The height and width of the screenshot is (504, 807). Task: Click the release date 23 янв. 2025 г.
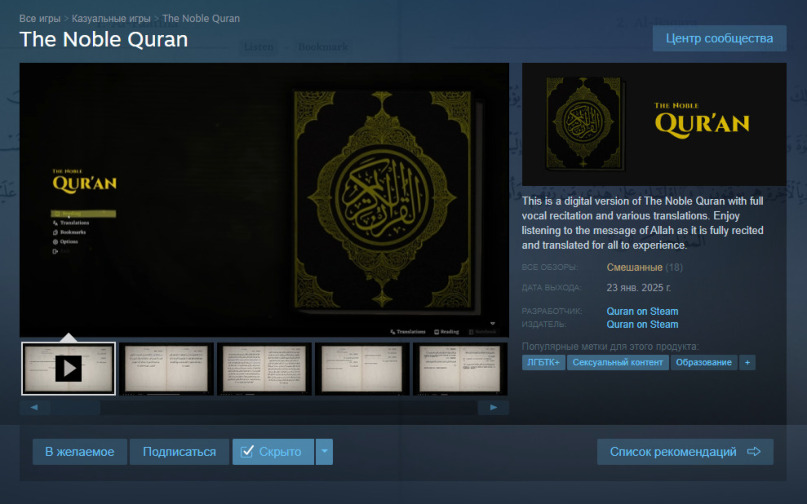pyautogui.click(x=638, y=288)
